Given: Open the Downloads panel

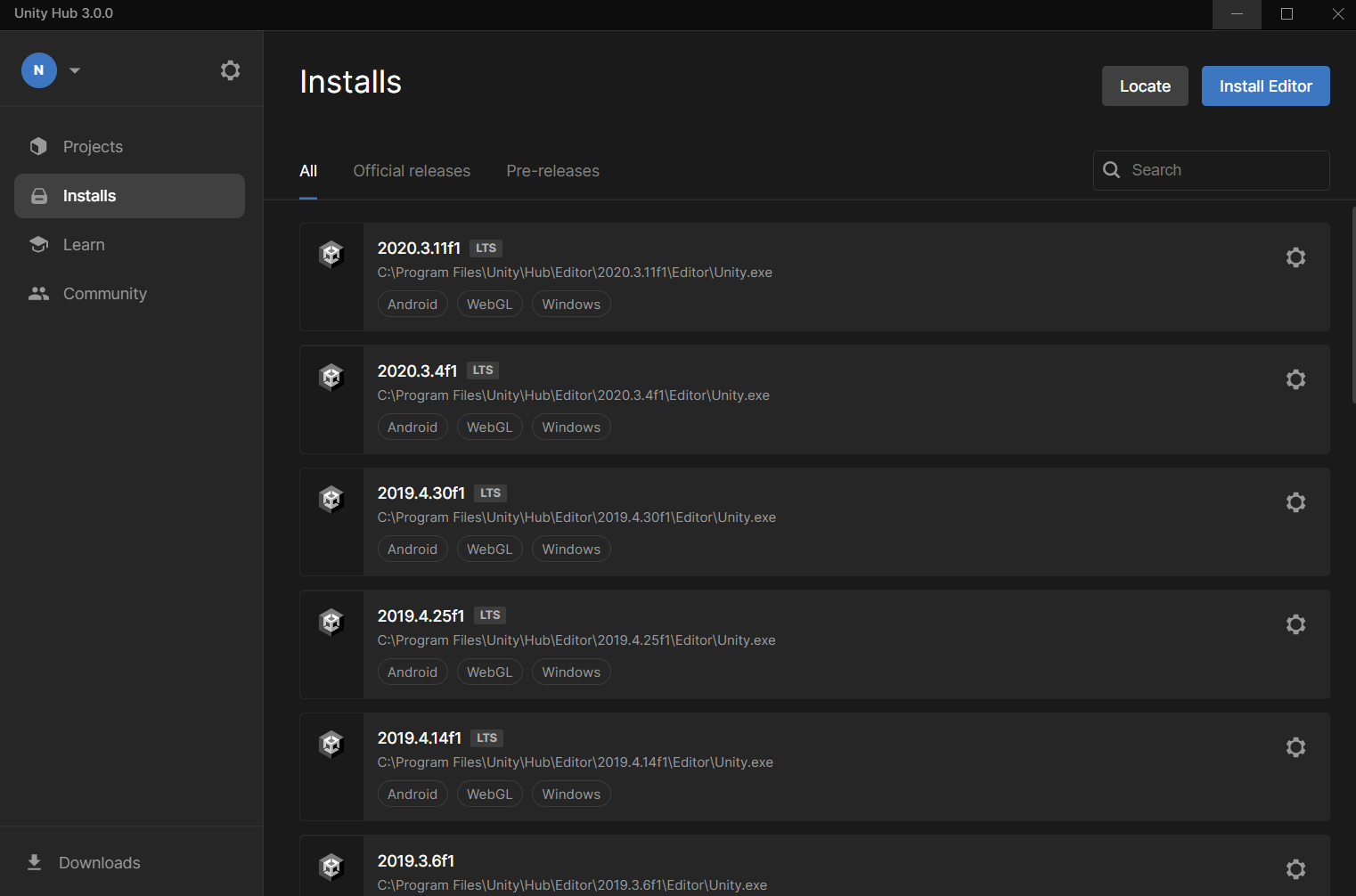Looking at the screenshot, I should 99,863.
